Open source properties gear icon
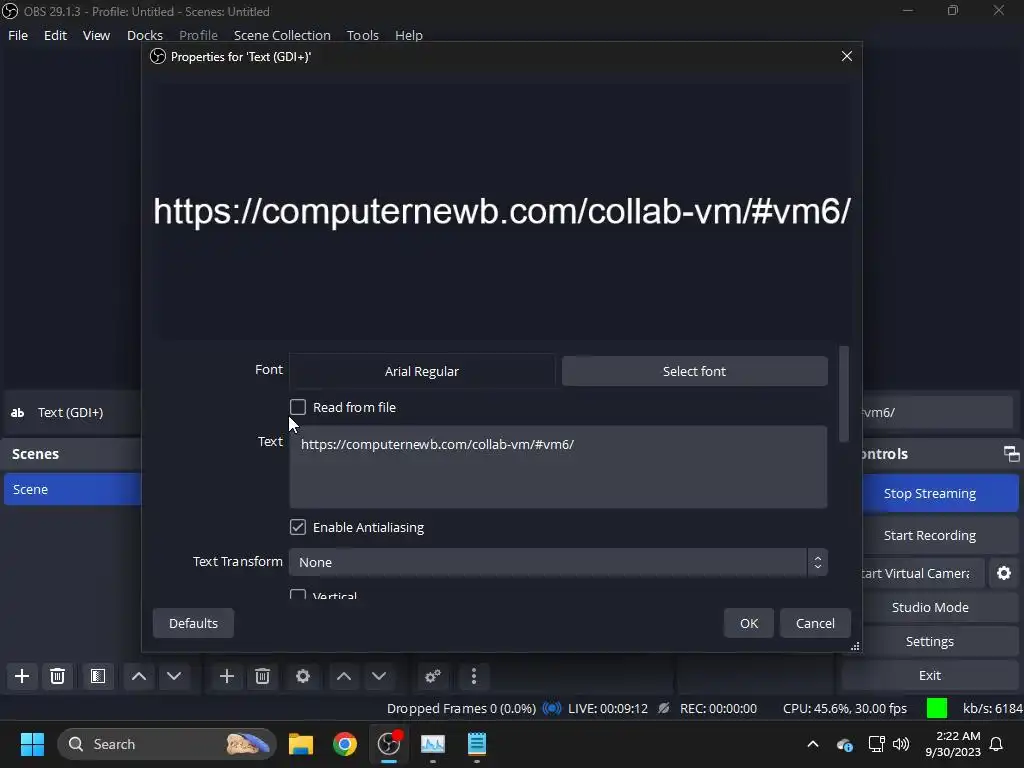Screen dimensions: 1024x768 point(302,676)
